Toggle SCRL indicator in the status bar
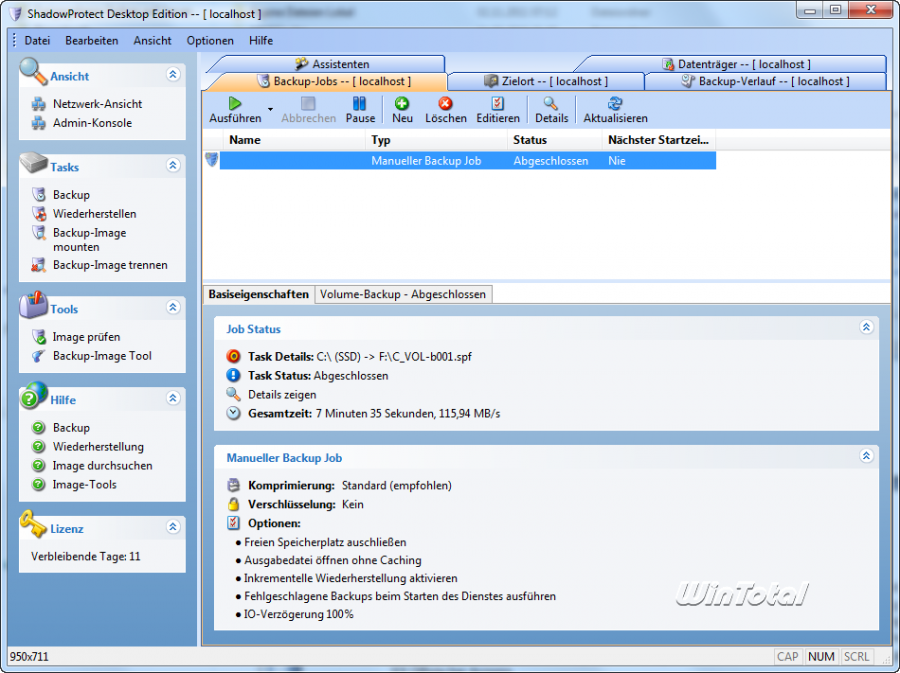The height and width of the screenshot is (673, 900). [x=856, y=657]
